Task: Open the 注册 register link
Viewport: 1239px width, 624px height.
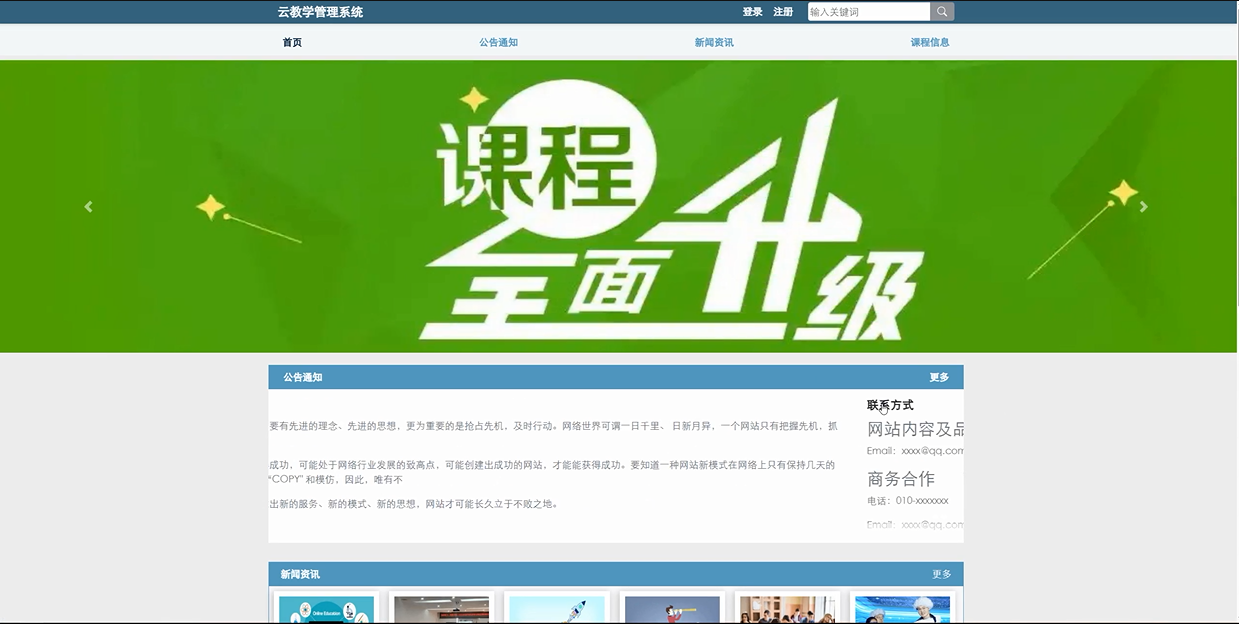Action: tap(783, 12)
